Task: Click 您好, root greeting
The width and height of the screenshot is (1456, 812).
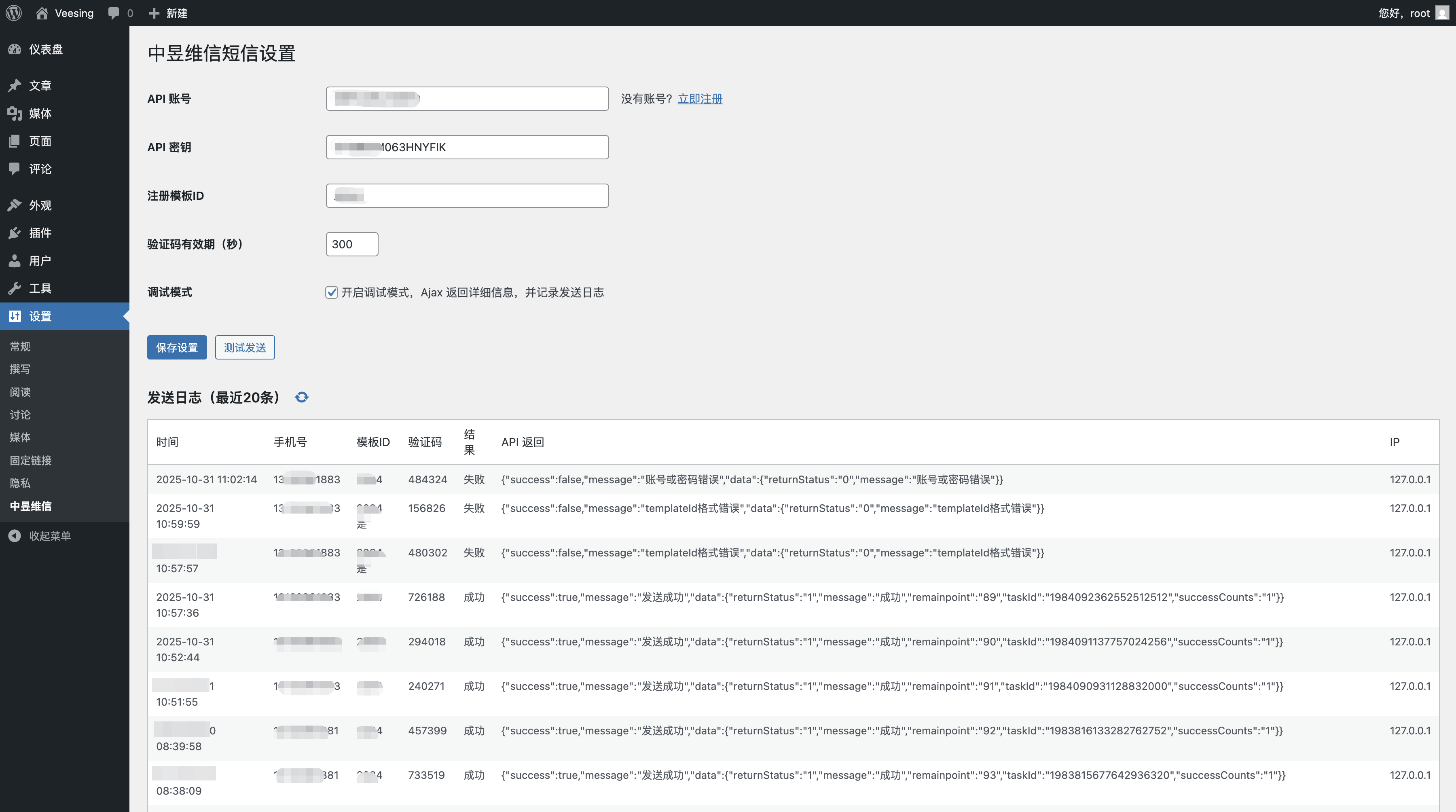Action: click(x=1404, y=13)
